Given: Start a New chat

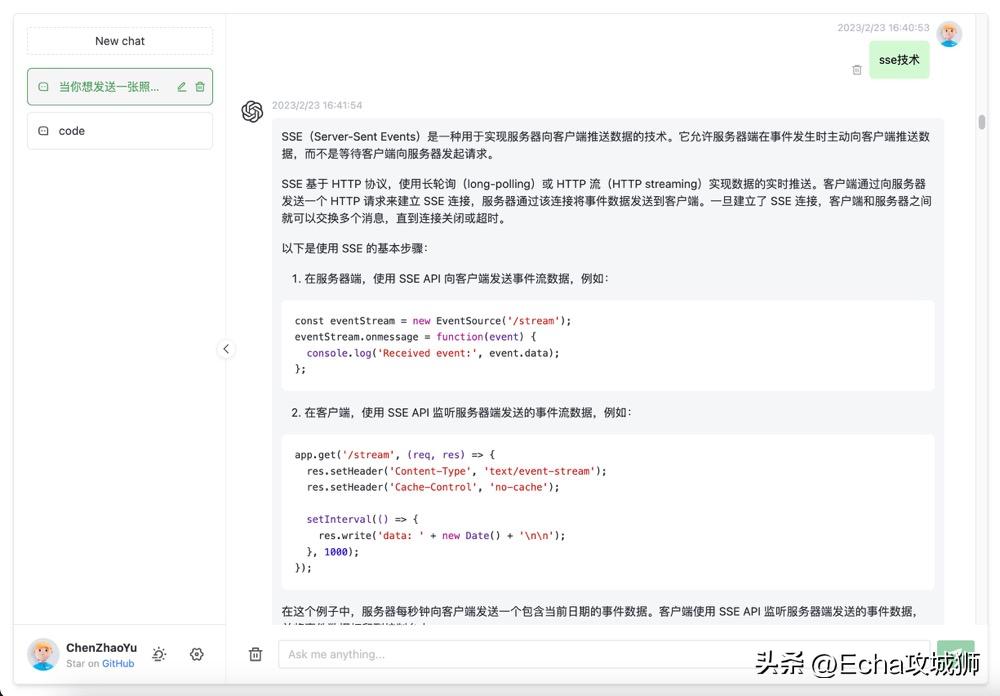Looking at the screenshot, I should click(x=119, y=40).
